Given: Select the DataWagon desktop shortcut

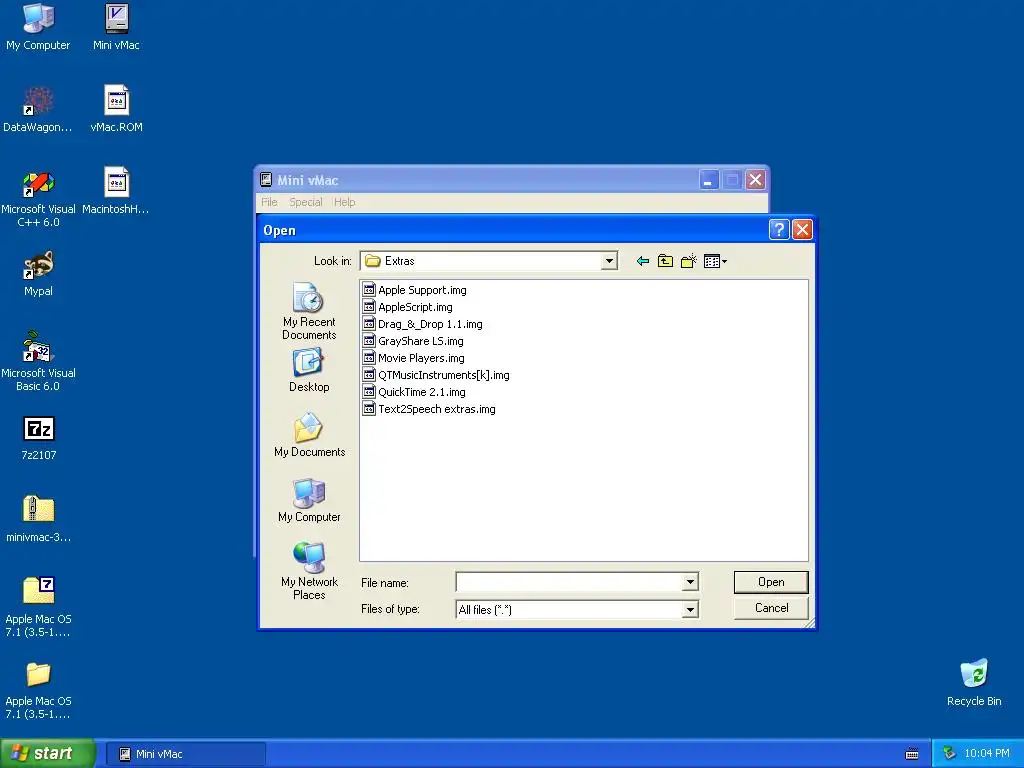Looking at the screenshot, I should [38, 109].
